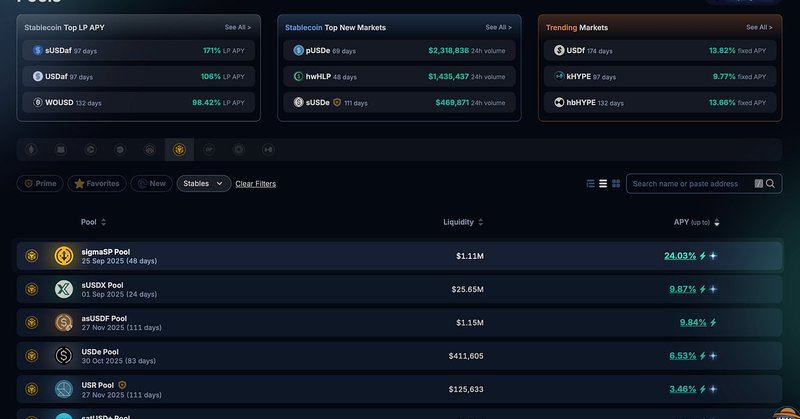The image size is (800, 419).
Task: Open the Stables category dropdown
Action: pyautogui.click(x=204, y=184)
